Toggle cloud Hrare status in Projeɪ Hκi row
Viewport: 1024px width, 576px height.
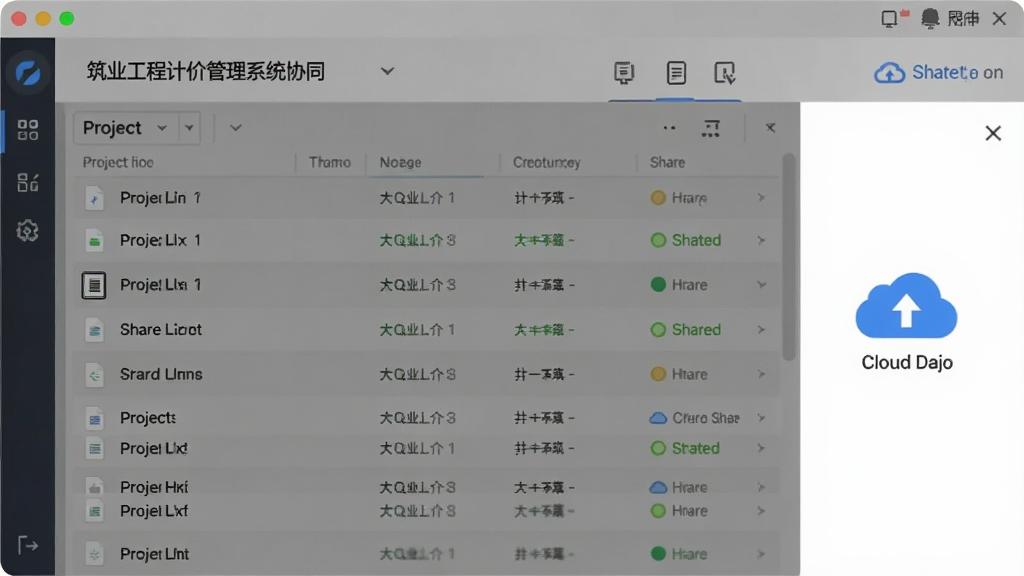click(679, 487)
